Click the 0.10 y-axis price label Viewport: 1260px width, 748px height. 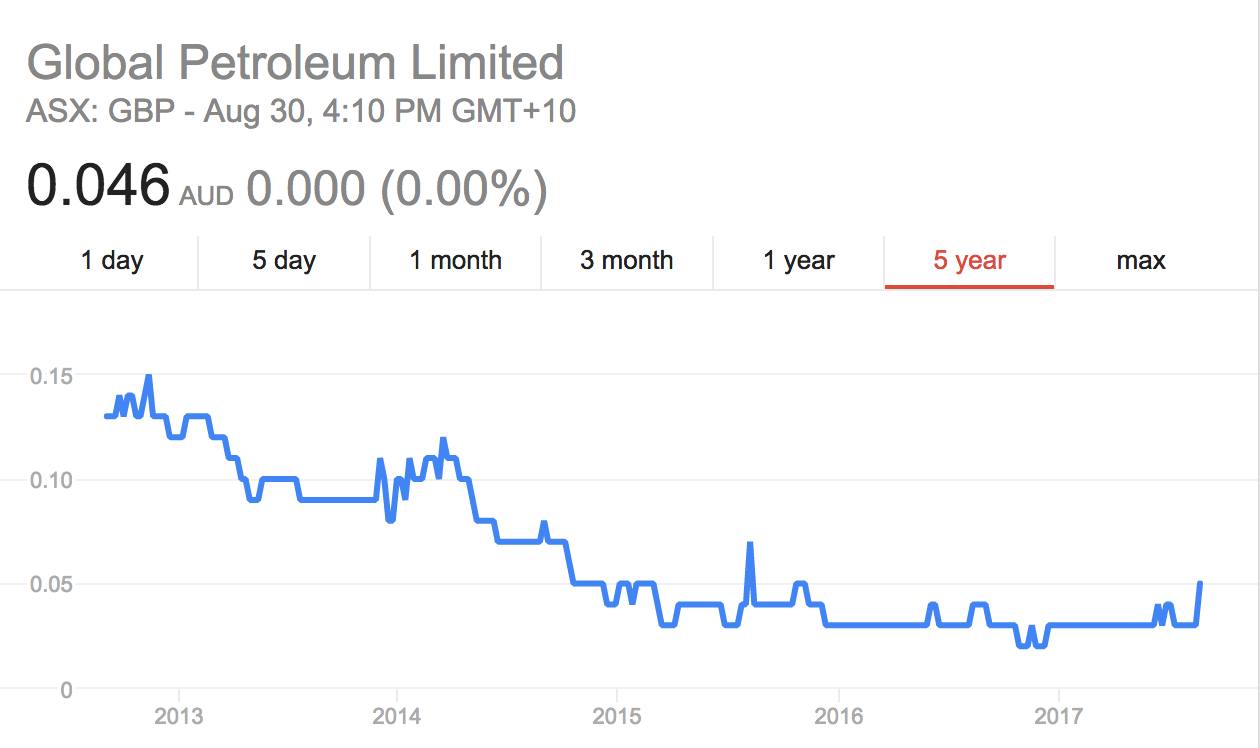click(50, 480)
